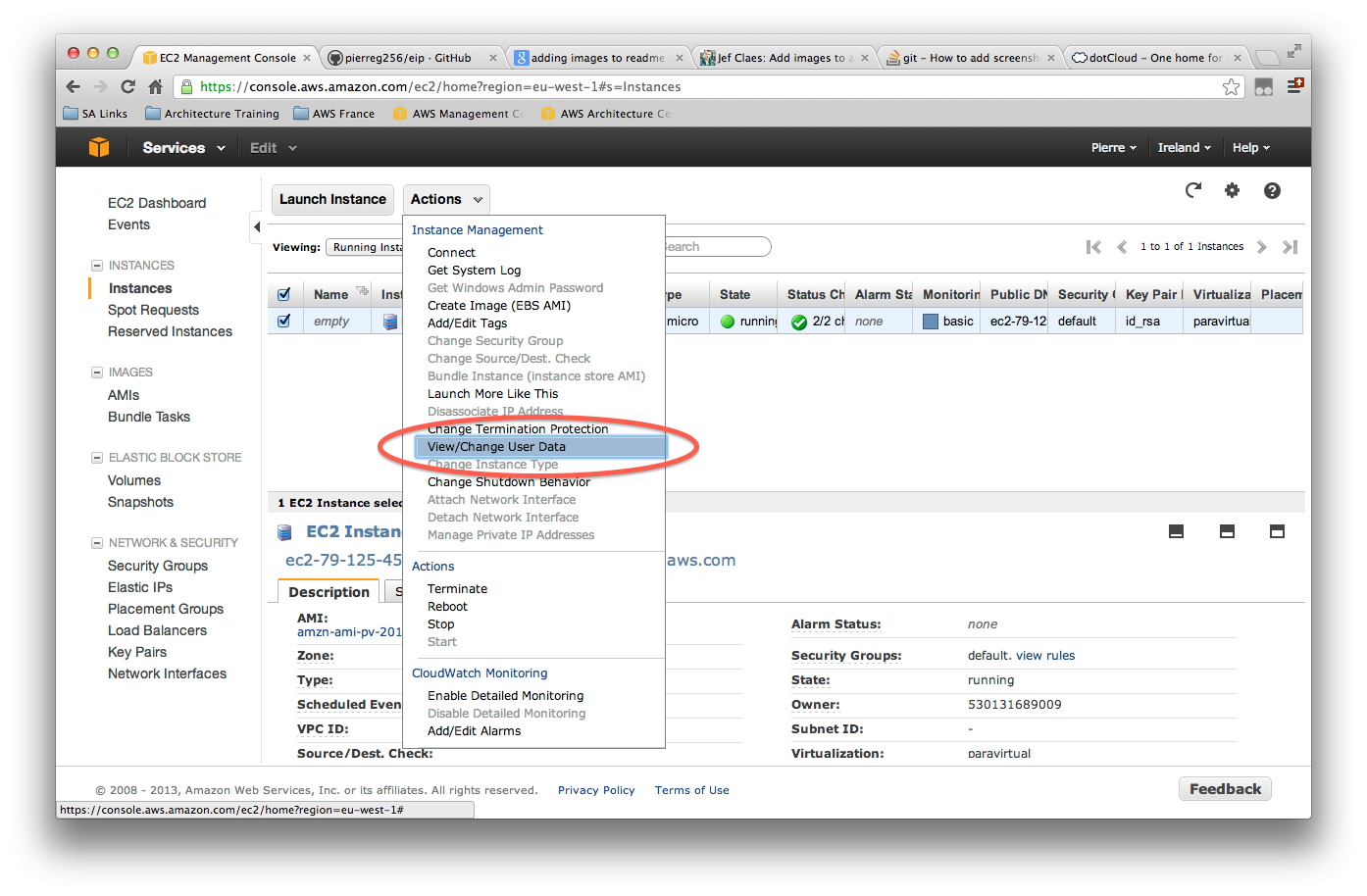Open Security Groups in sidebar
Viewport: 1367px width, 896px height.
(158, 566)
